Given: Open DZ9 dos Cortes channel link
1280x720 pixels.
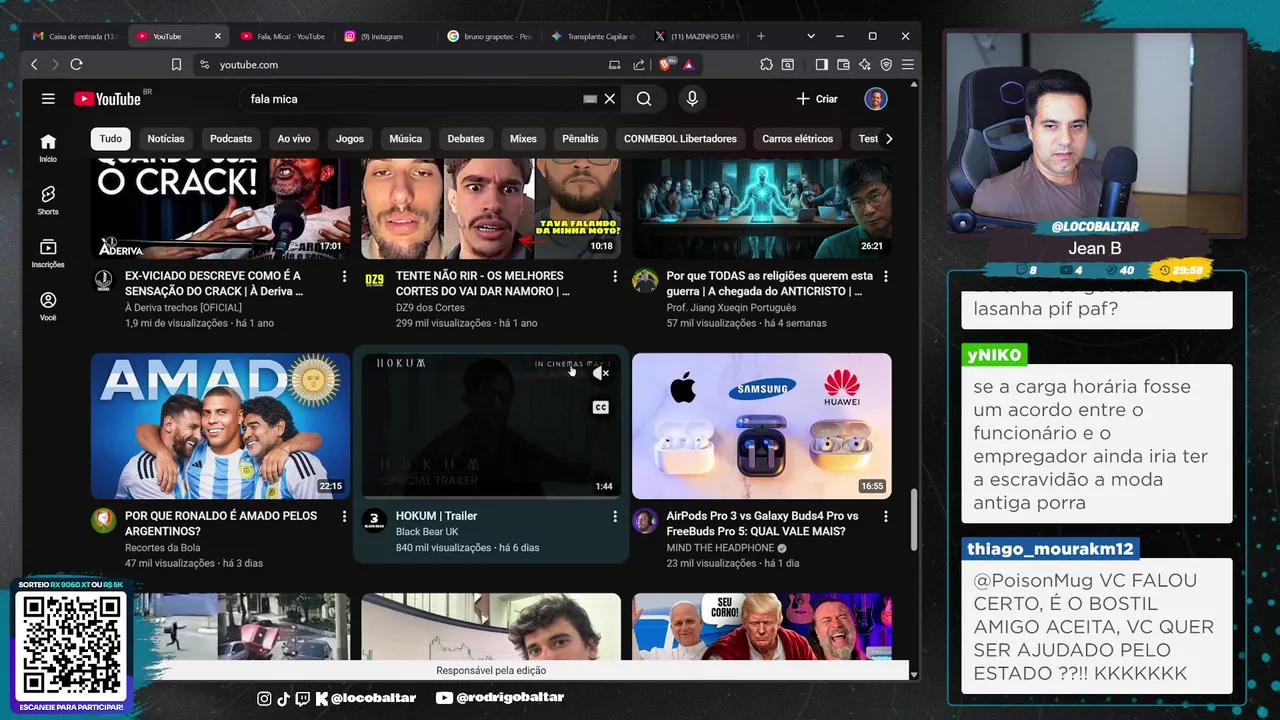Looking at the screenshot, I should pyautogui.click(x=436, y=308).
